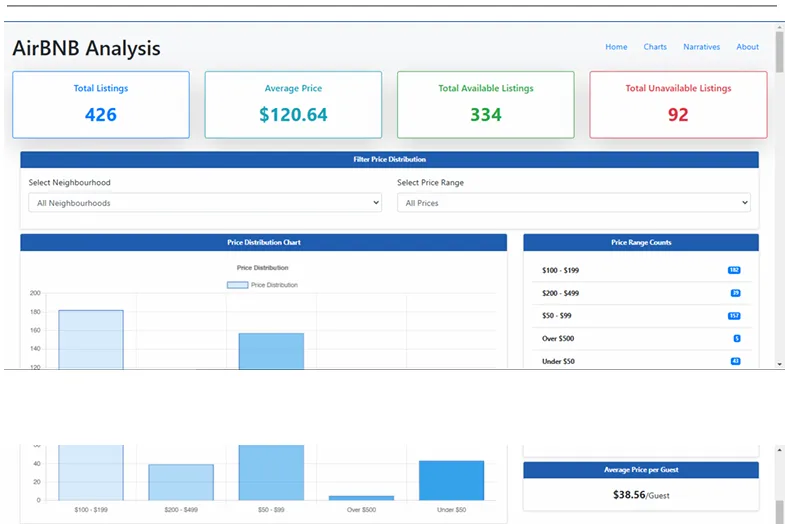The height and width of the screenshot is (524, 785).
Task: Open the About page link
Action: point(747,47)
